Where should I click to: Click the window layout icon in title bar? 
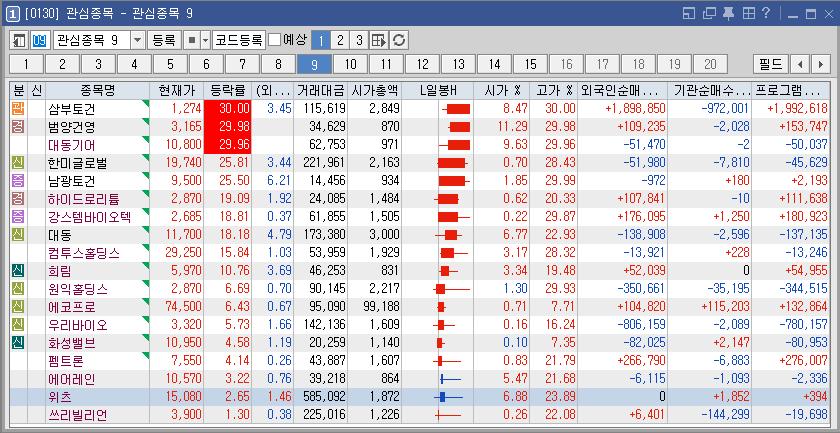click(x=688, y=13)
